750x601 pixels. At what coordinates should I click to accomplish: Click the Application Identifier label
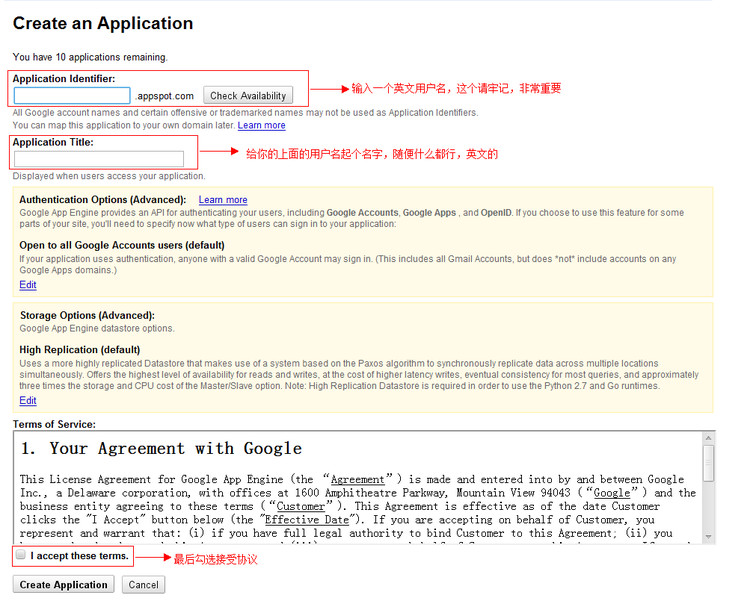coord(64,78)
